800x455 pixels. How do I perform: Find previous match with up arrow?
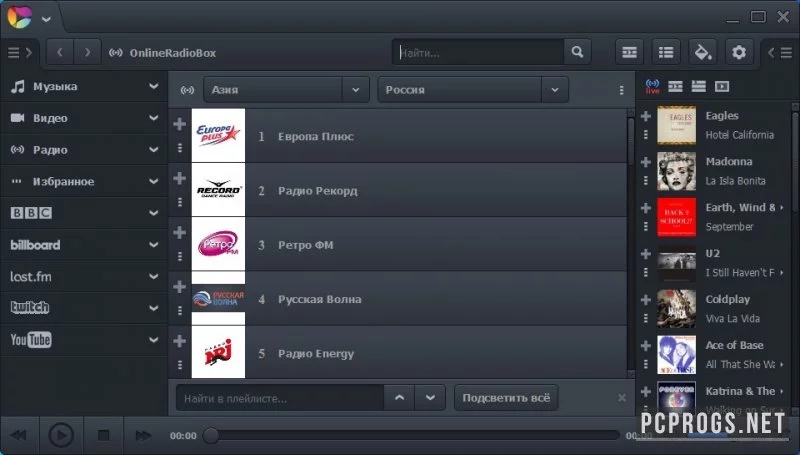coord(399,397)
